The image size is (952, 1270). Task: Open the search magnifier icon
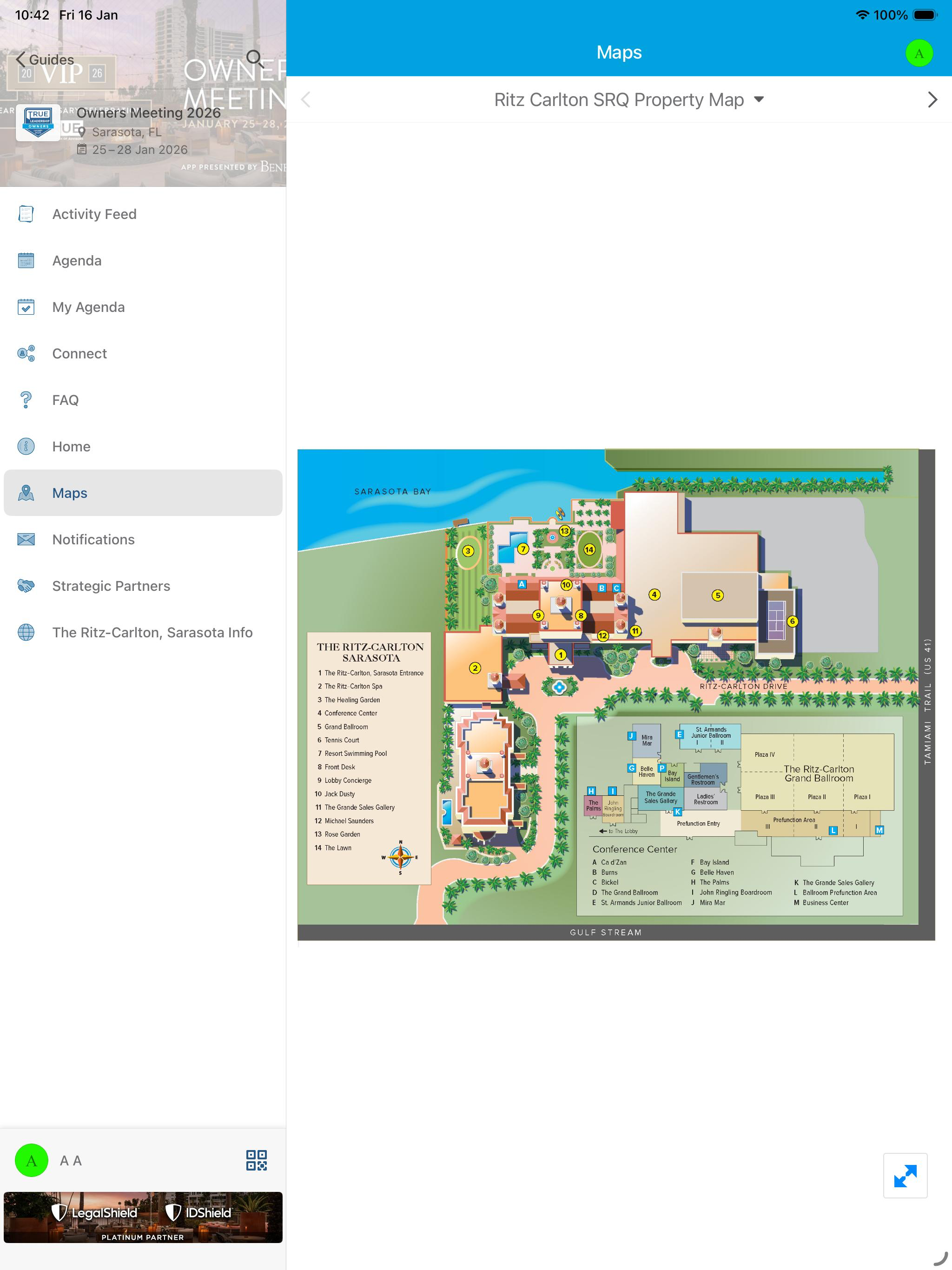click(x=254, y=59)
